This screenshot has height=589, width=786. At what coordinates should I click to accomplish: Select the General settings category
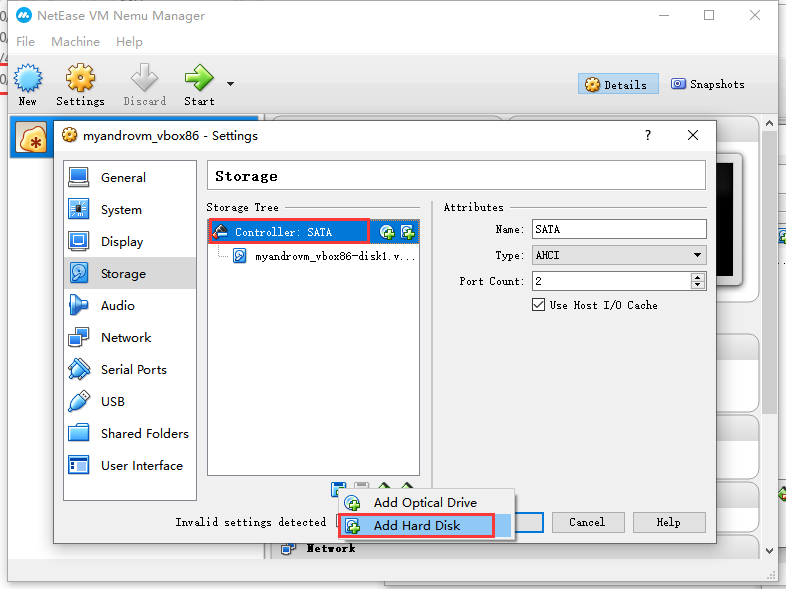pyautogui.click(x=130, y=177)
